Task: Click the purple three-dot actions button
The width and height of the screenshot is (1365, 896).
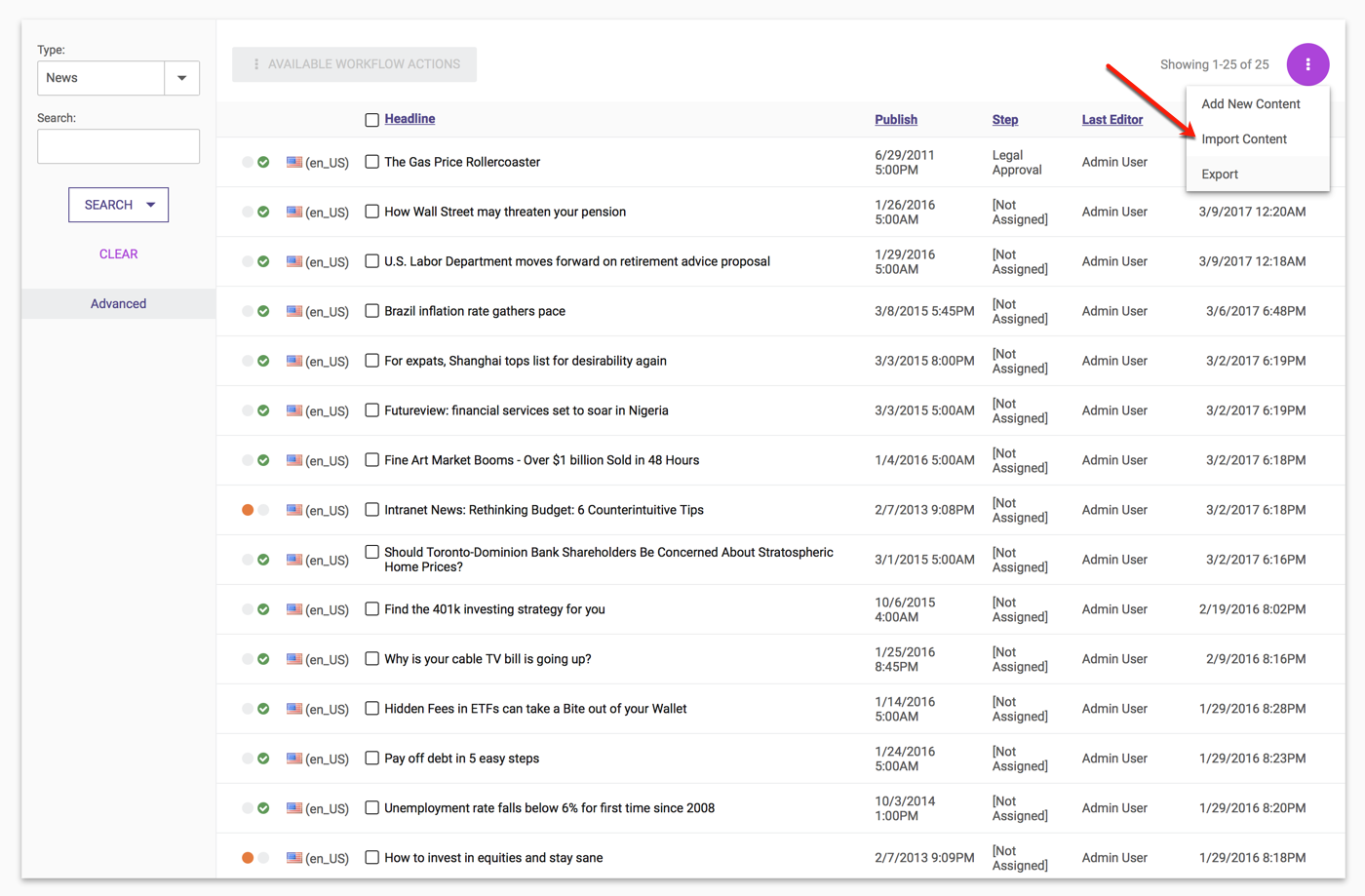Action: pyautogui.click(x=1307, y=64)
